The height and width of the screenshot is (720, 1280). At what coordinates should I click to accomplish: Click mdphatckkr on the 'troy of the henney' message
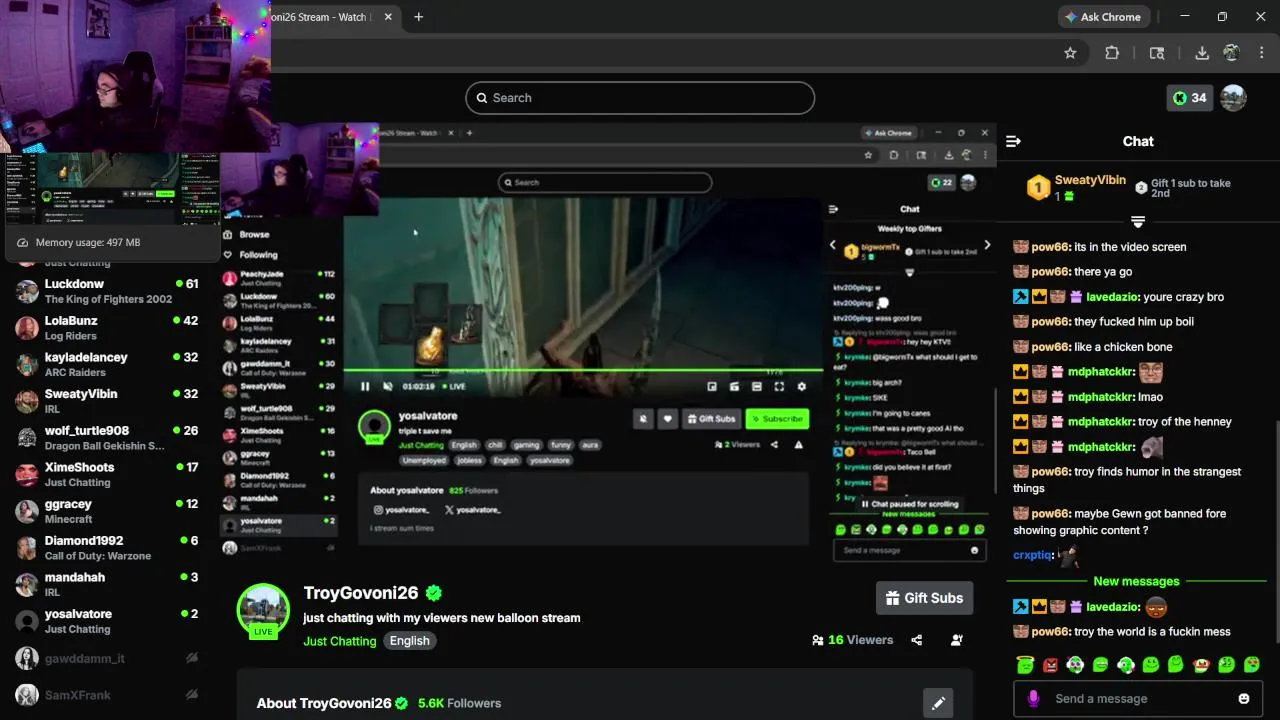coord(1098,422)
